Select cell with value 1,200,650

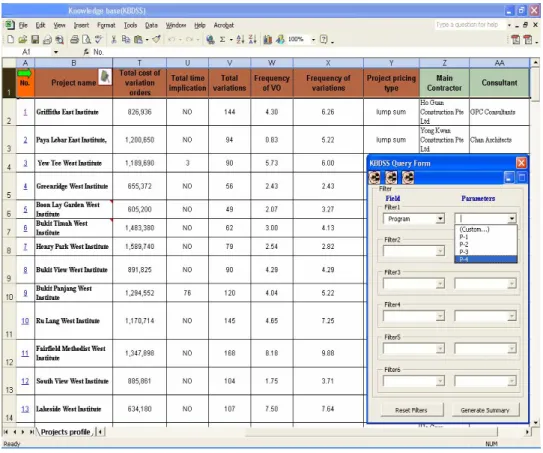pos(140,140)
